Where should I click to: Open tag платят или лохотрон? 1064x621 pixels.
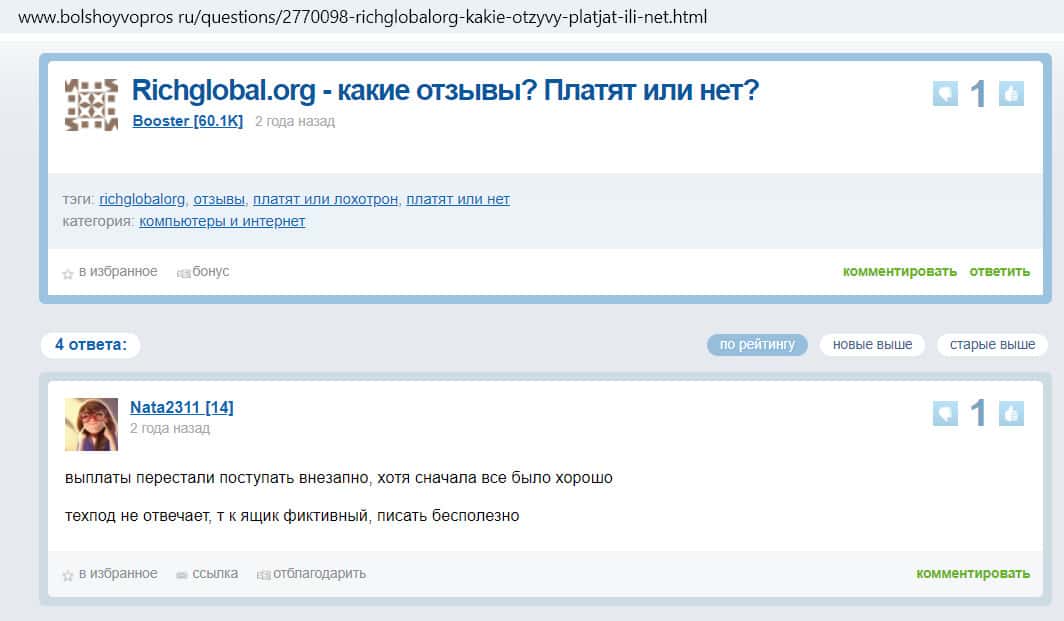click(x=326, y=200)
